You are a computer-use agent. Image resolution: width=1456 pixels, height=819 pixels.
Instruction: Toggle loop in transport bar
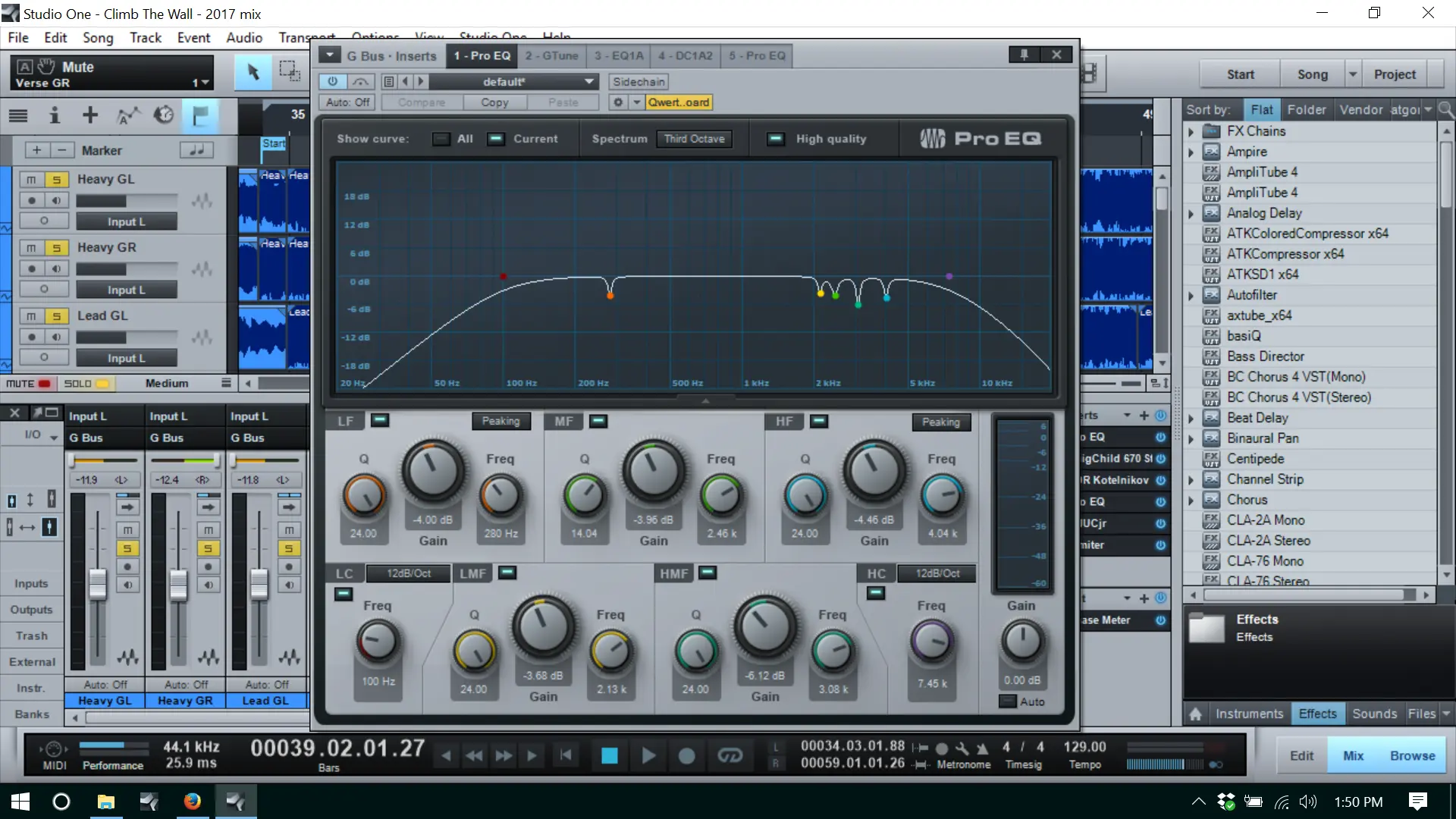(x=730, y=755)
